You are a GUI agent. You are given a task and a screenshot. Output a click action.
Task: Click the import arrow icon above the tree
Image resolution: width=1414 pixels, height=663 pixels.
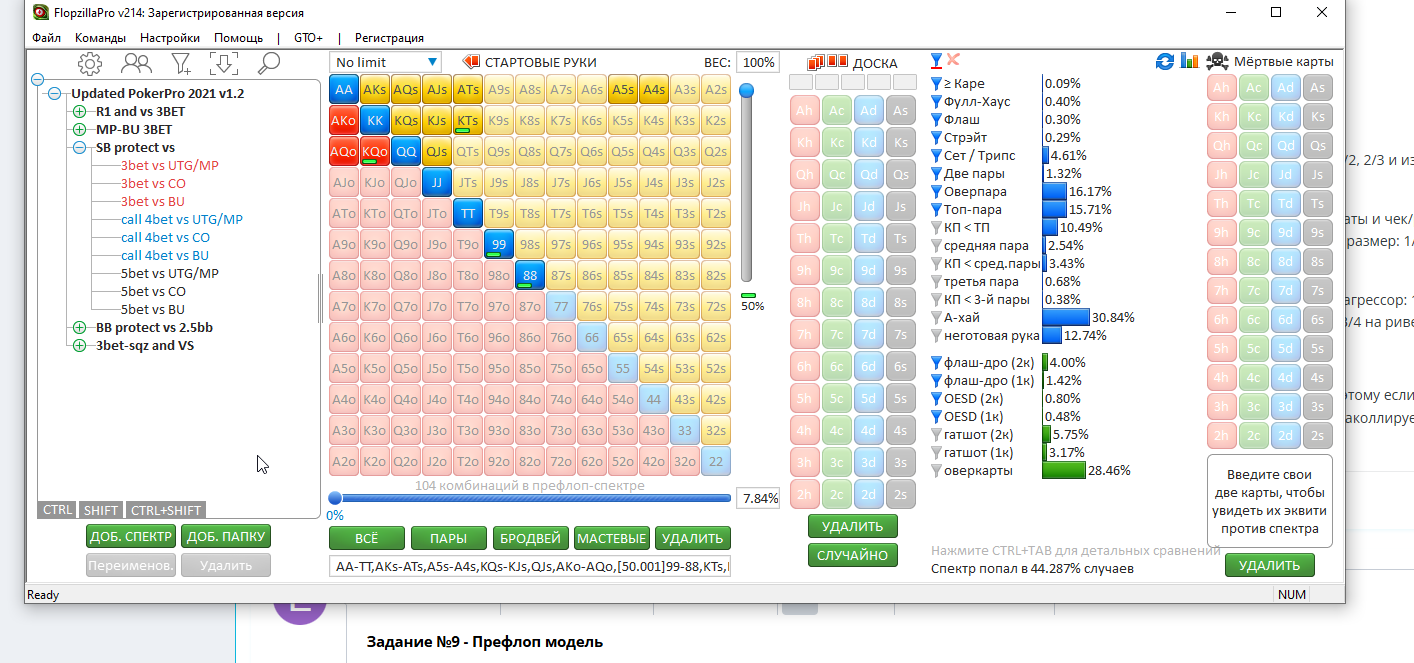(223, 64)
